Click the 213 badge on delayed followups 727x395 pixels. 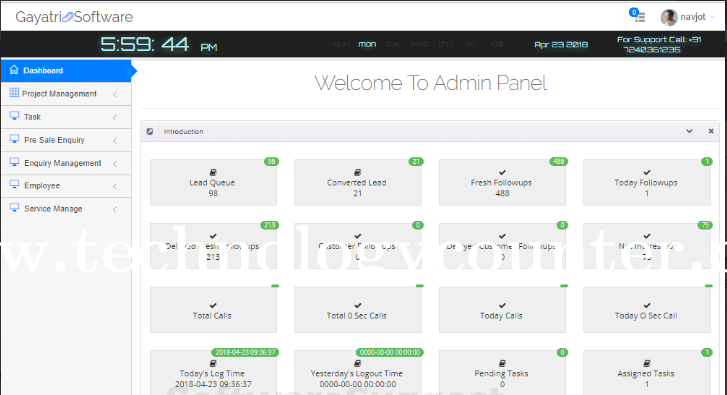(270, 225)
